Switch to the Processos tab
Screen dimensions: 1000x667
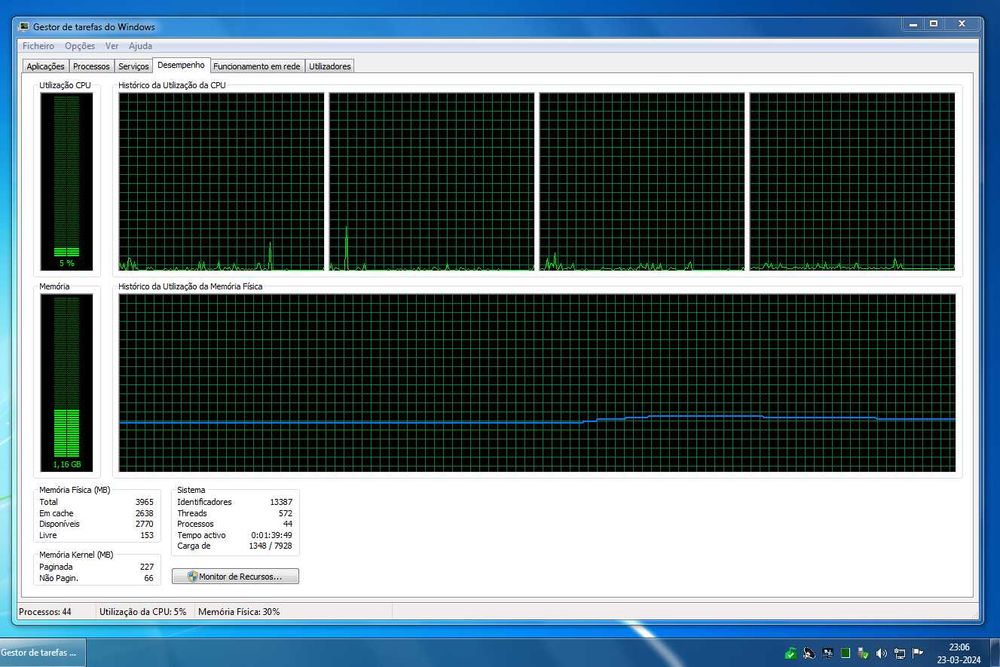tap(91, 66)
